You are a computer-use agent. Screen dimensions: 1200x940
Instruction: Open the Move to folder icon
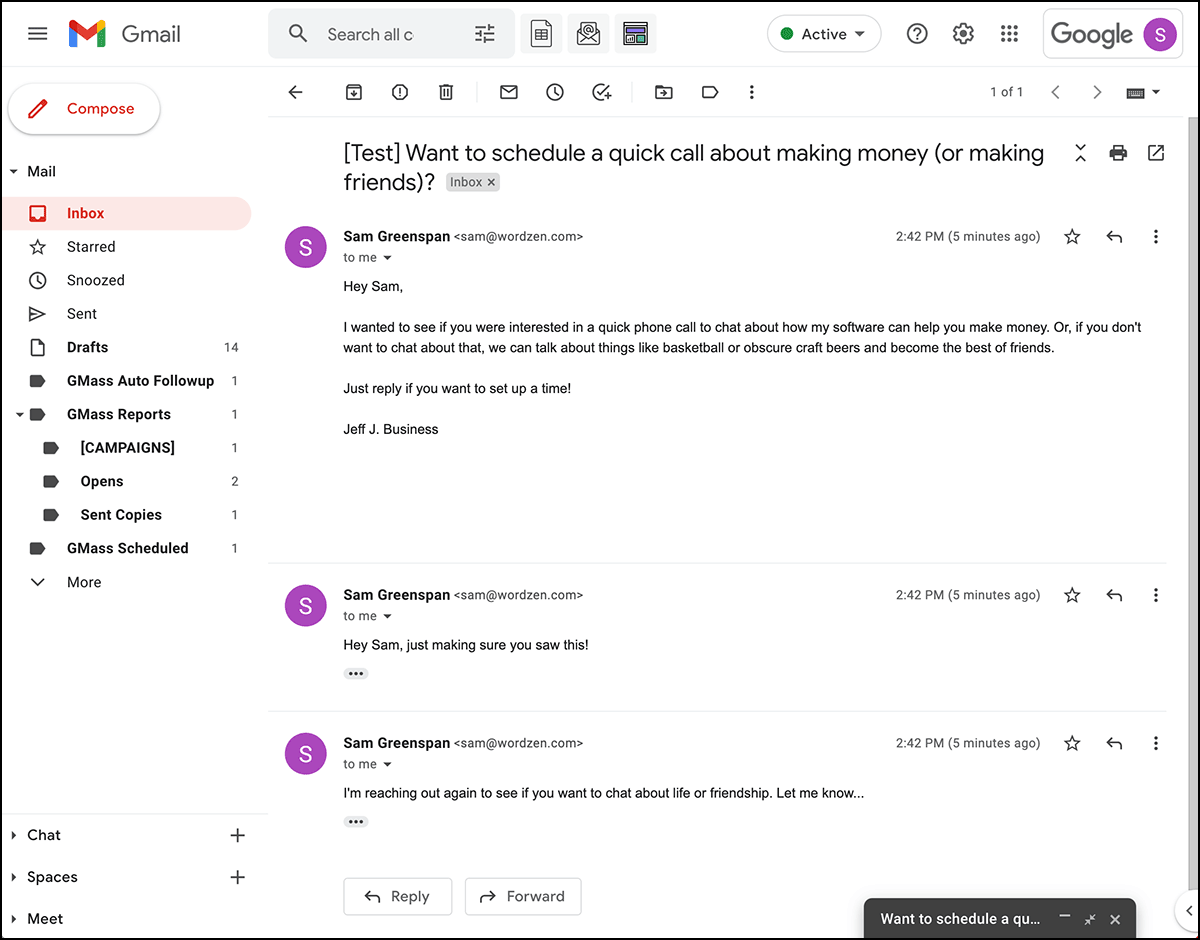(664, 92)
